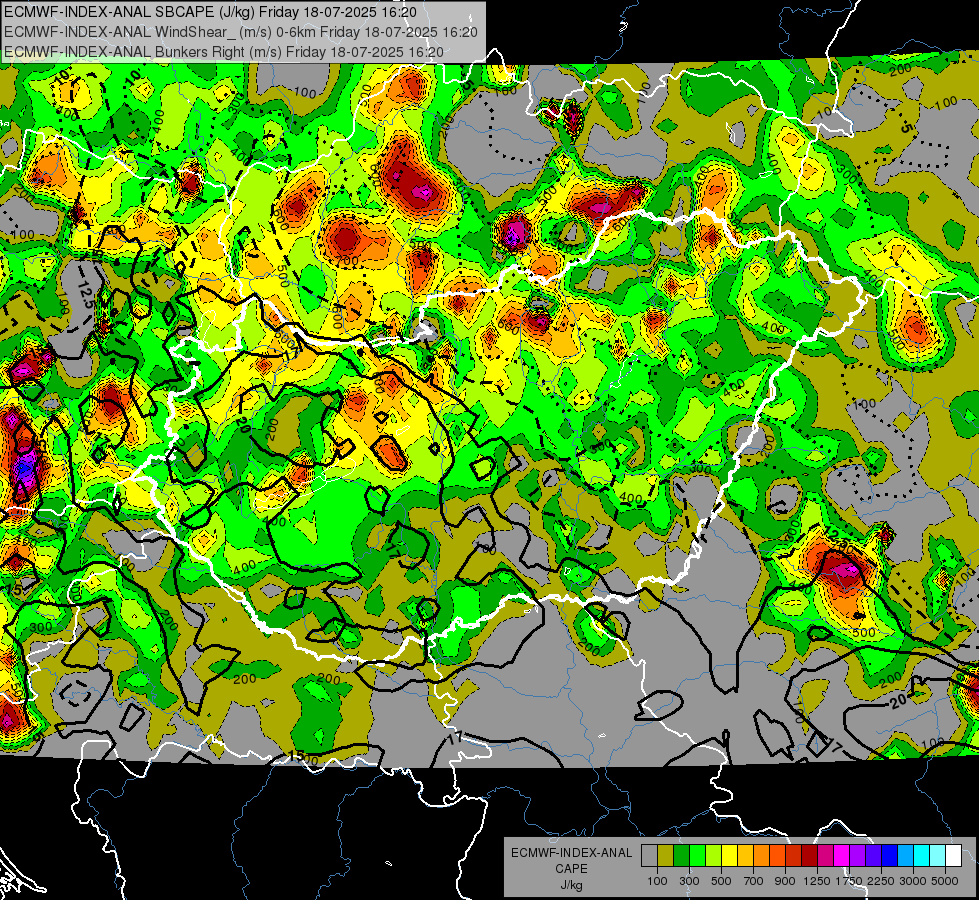The height and width of the screenshot is (900, 979).
Task: Click the pure yellow legend swatch
Action: click(729, 856)
